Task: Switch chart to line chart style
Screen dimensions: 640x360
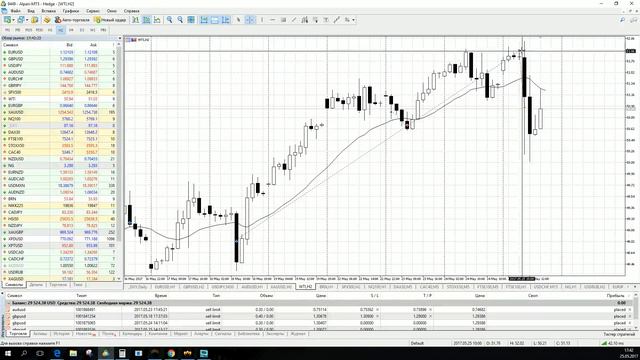Action: pos(157,20)
